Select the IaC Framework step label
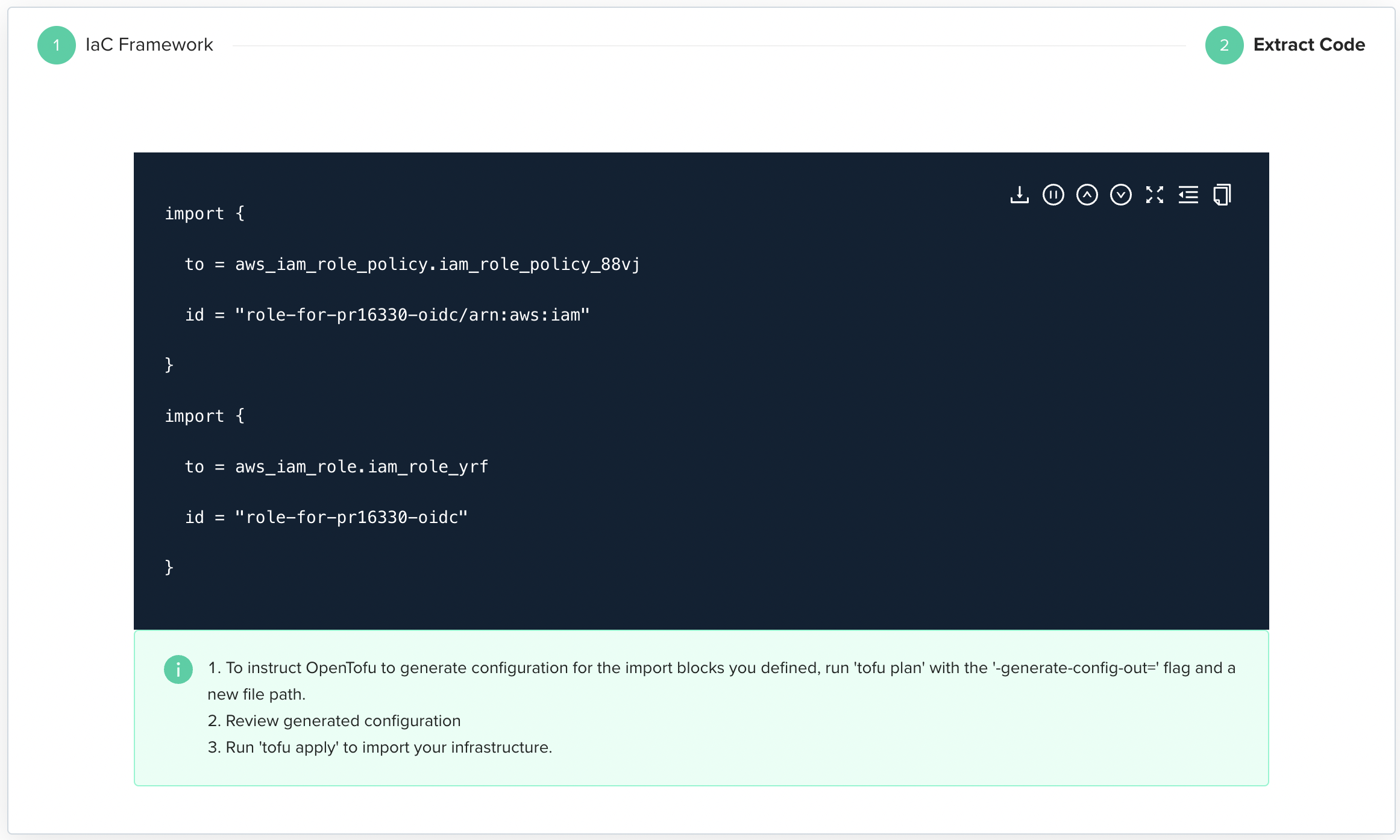 [149, 45]
